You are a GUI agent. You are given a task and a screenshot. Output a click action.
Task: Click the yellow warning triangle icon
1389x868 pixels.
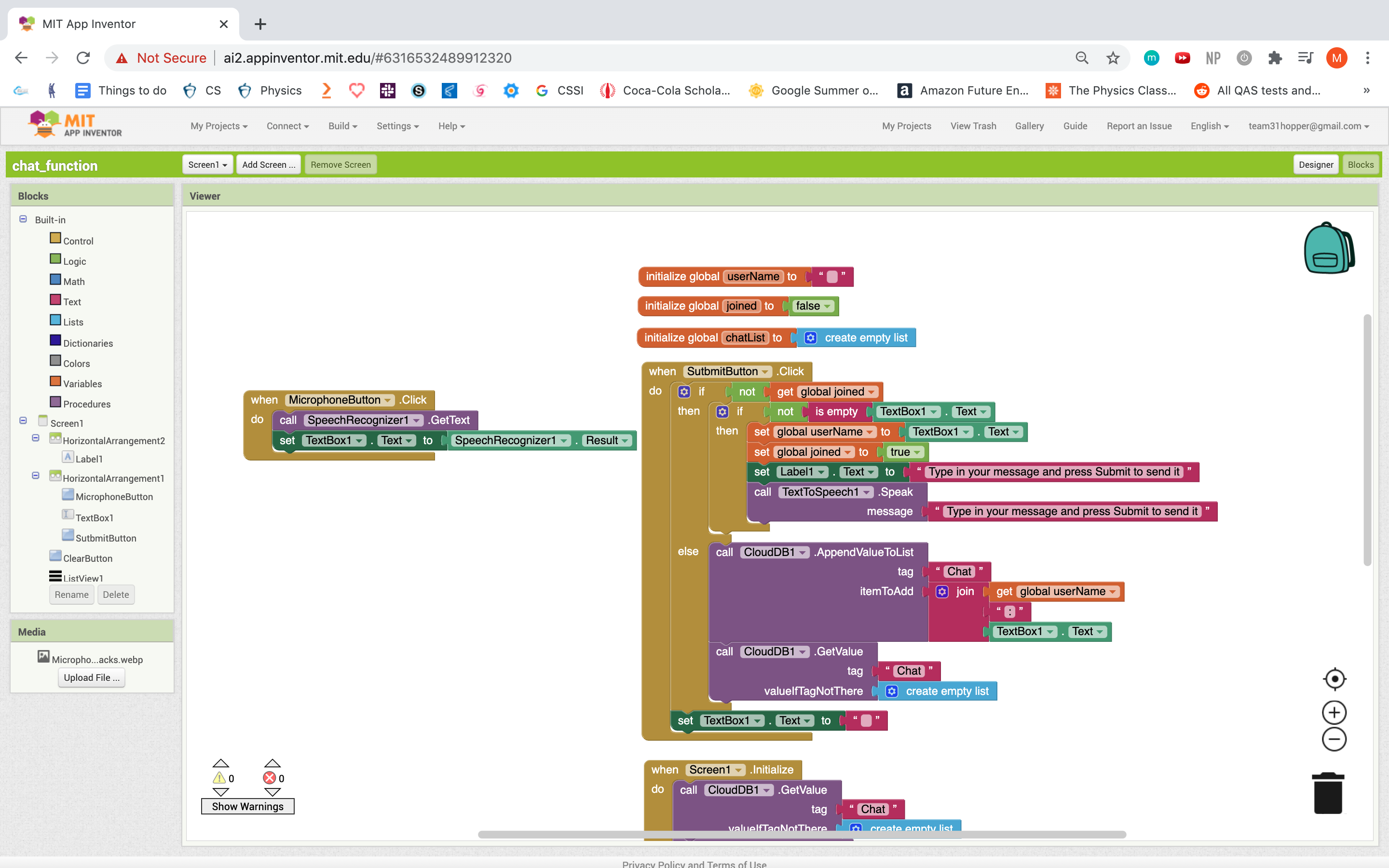click(219, 778)
